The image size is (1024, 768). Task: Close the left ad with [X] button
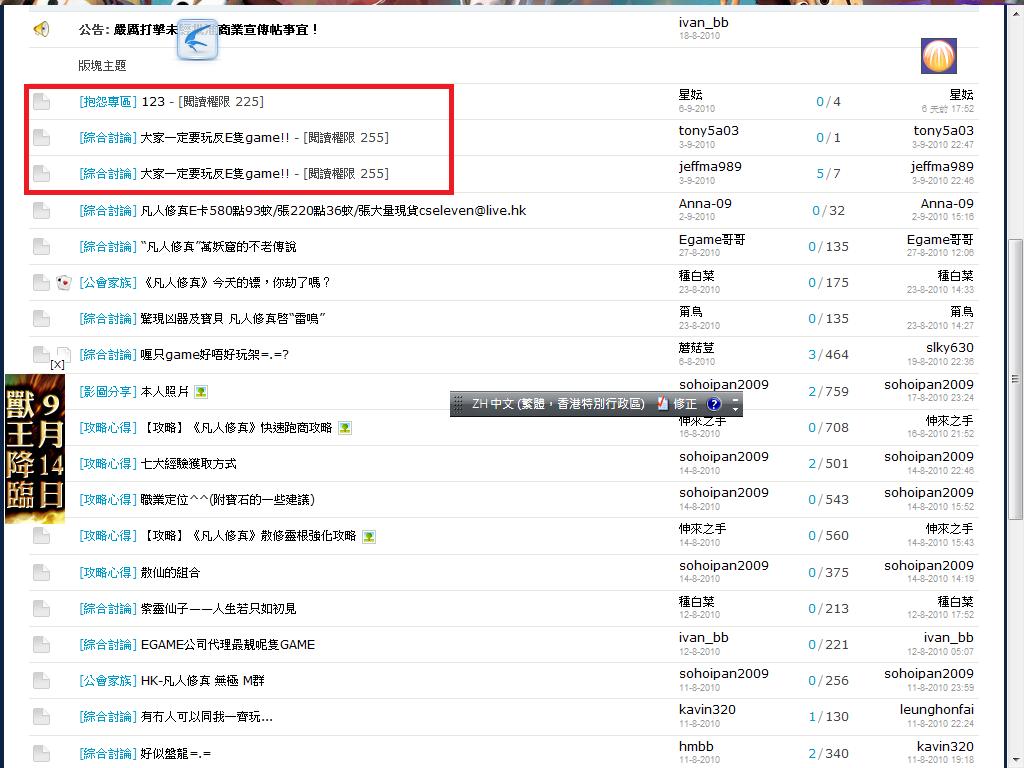pos(57,366)
